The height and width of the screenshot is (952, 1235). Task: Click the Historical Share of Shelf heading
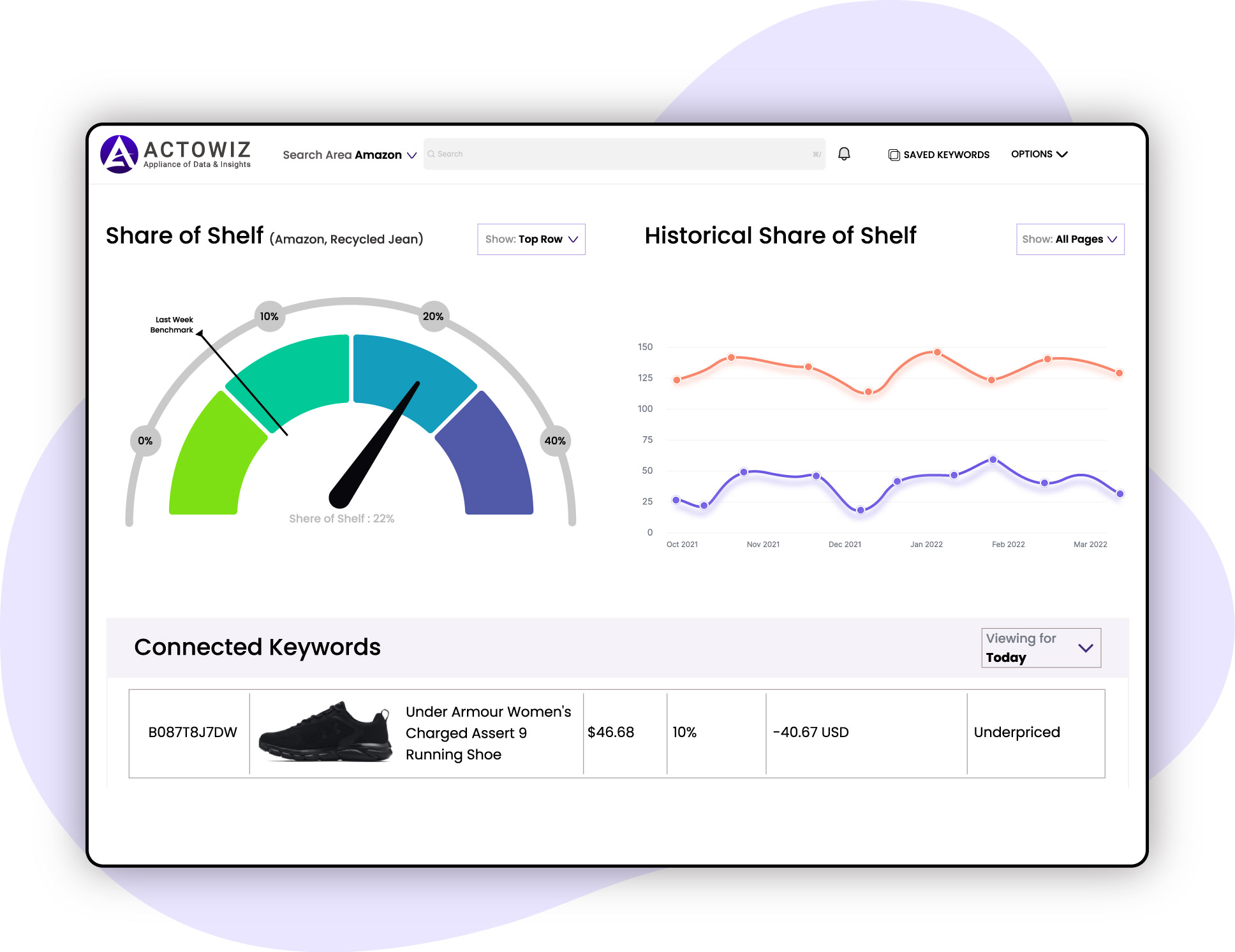[780, 236]
